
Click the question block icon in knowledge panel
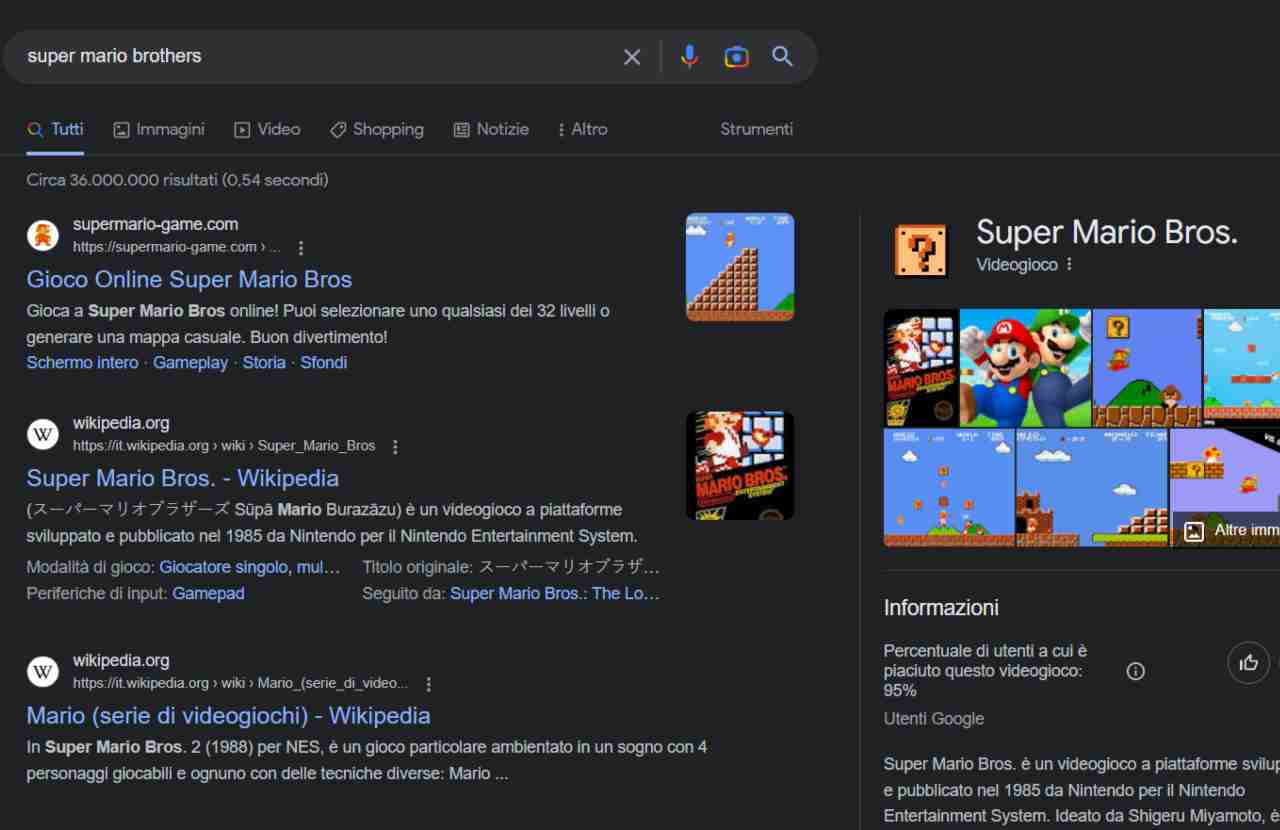[x=921, y=250]
